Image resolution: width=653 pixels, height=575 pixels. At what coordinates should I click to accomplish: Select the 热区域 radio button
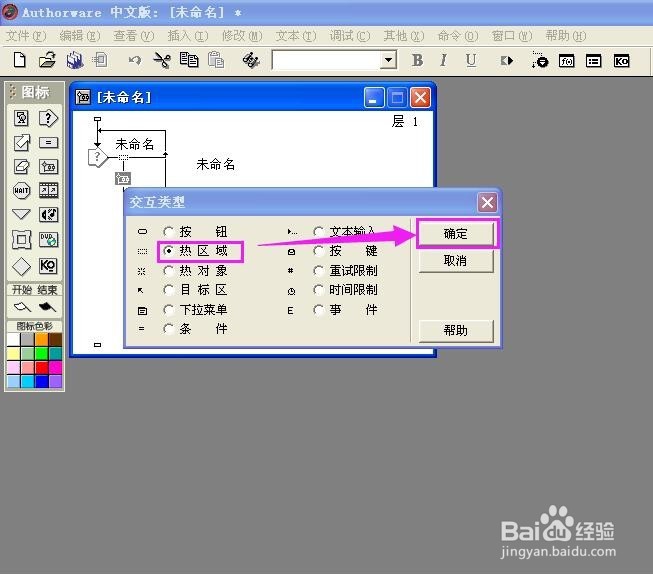[x=169, y=251]
